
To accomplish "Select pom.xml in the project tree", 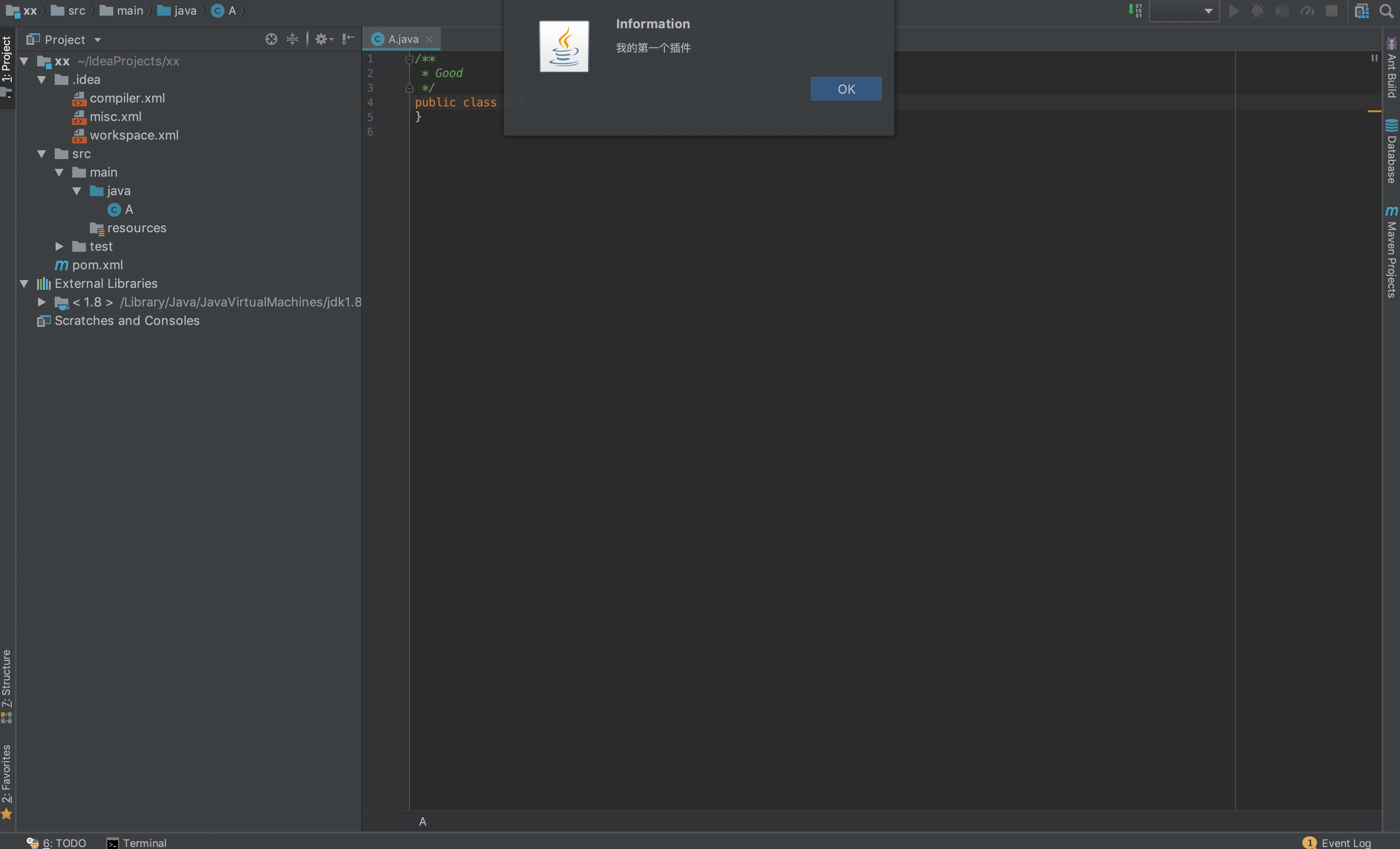I will [97, 265].
